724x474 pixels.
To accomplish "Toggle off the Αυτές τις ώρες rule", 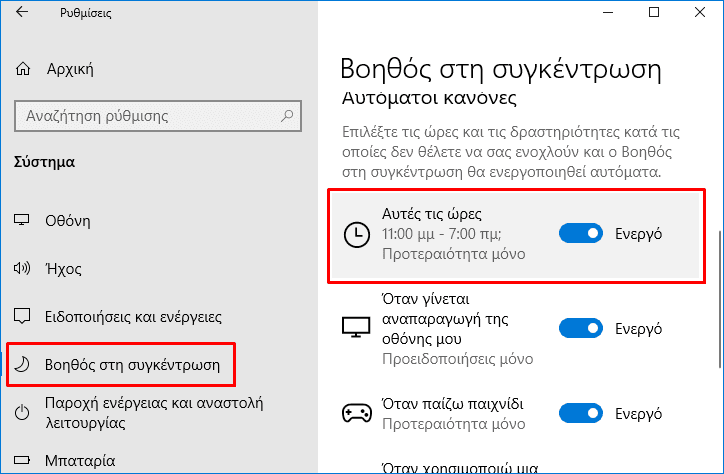I will 581,234.
